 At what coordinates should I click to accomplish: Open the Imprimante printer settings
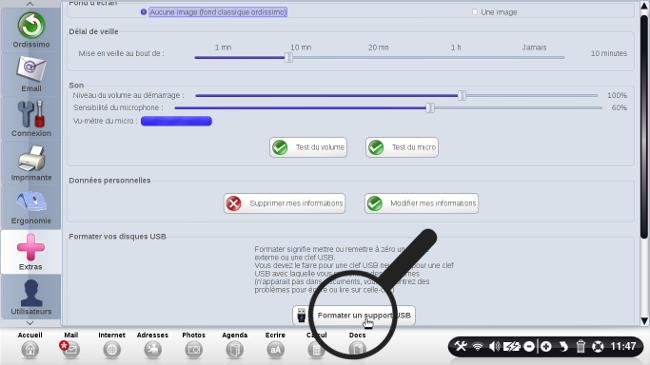tap(31, 163)
